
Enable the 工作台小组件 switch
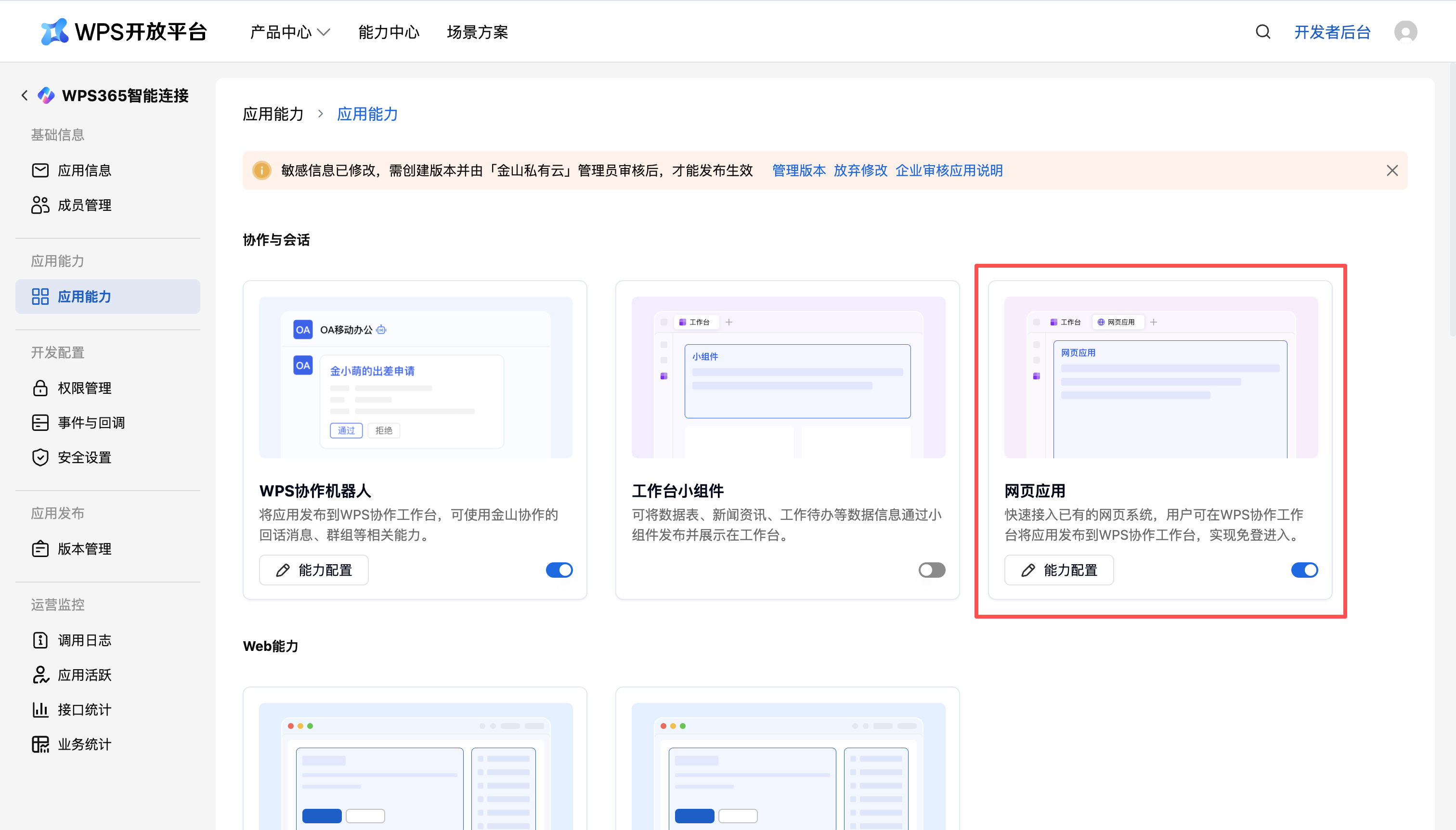click(932, 570)
